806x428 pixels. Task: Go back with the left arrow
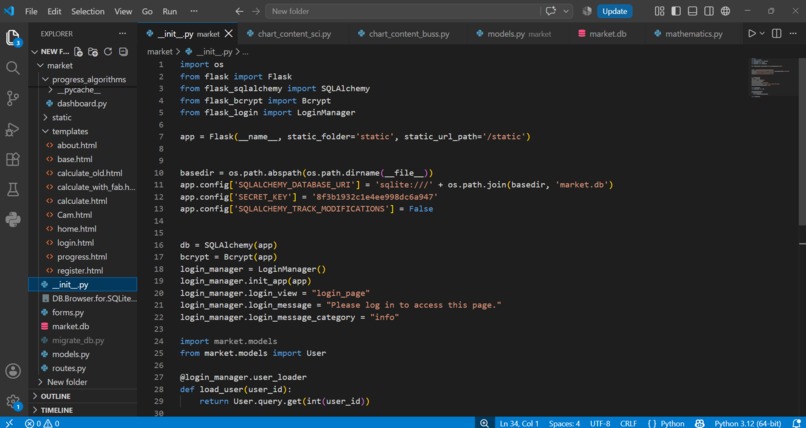coord(239,11)
